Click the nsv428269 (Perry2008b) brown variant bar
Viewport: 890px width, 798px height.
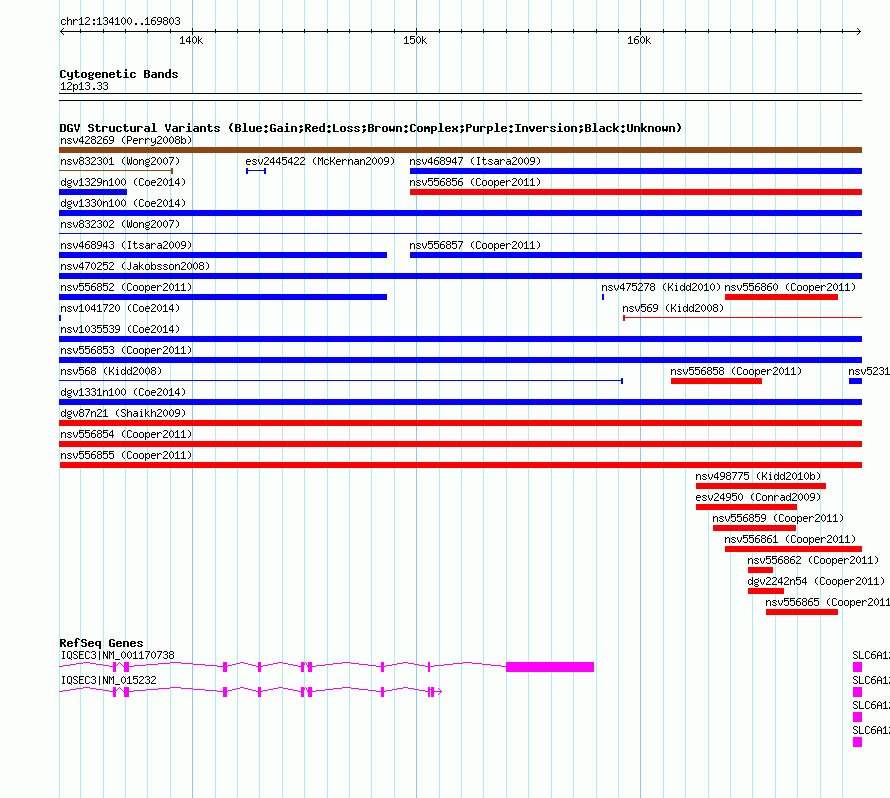[460, 150]
